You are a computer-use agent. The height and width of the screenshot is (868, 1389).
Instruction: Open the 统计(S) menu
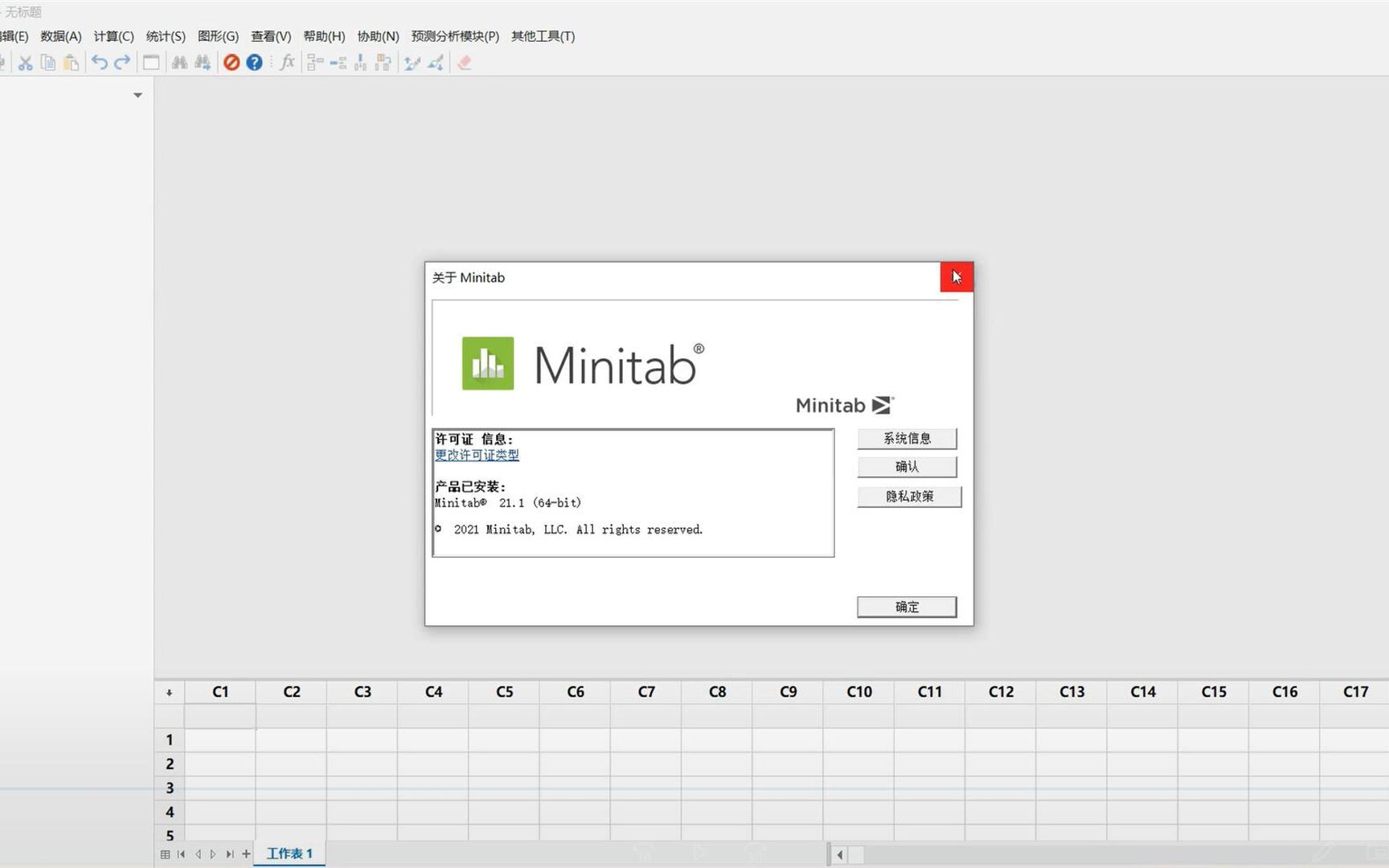(x=165, y=36)
